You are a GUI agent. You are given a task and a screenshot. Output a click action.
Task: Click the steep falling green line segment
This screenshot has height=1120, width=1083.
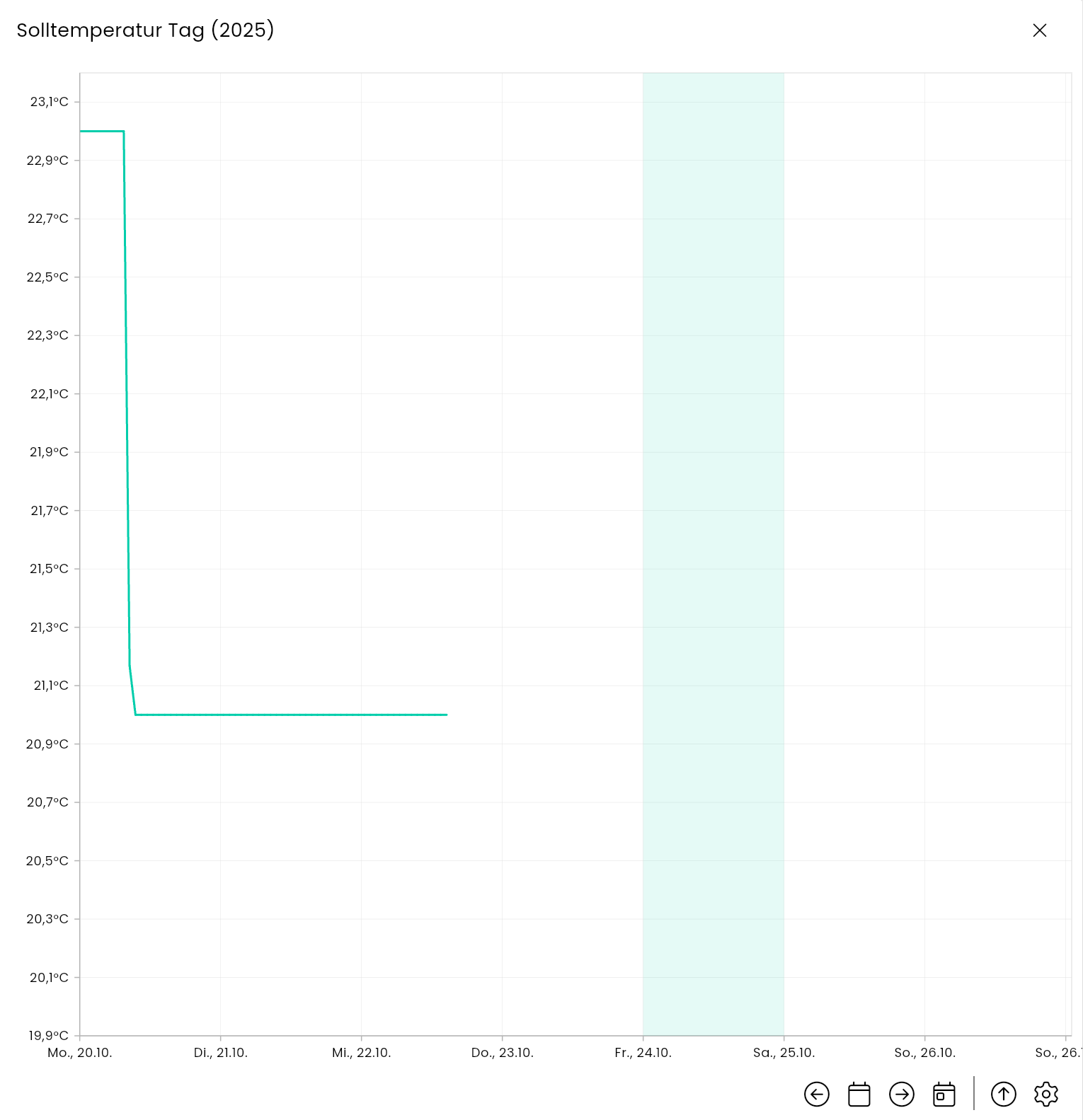[127, 396]
